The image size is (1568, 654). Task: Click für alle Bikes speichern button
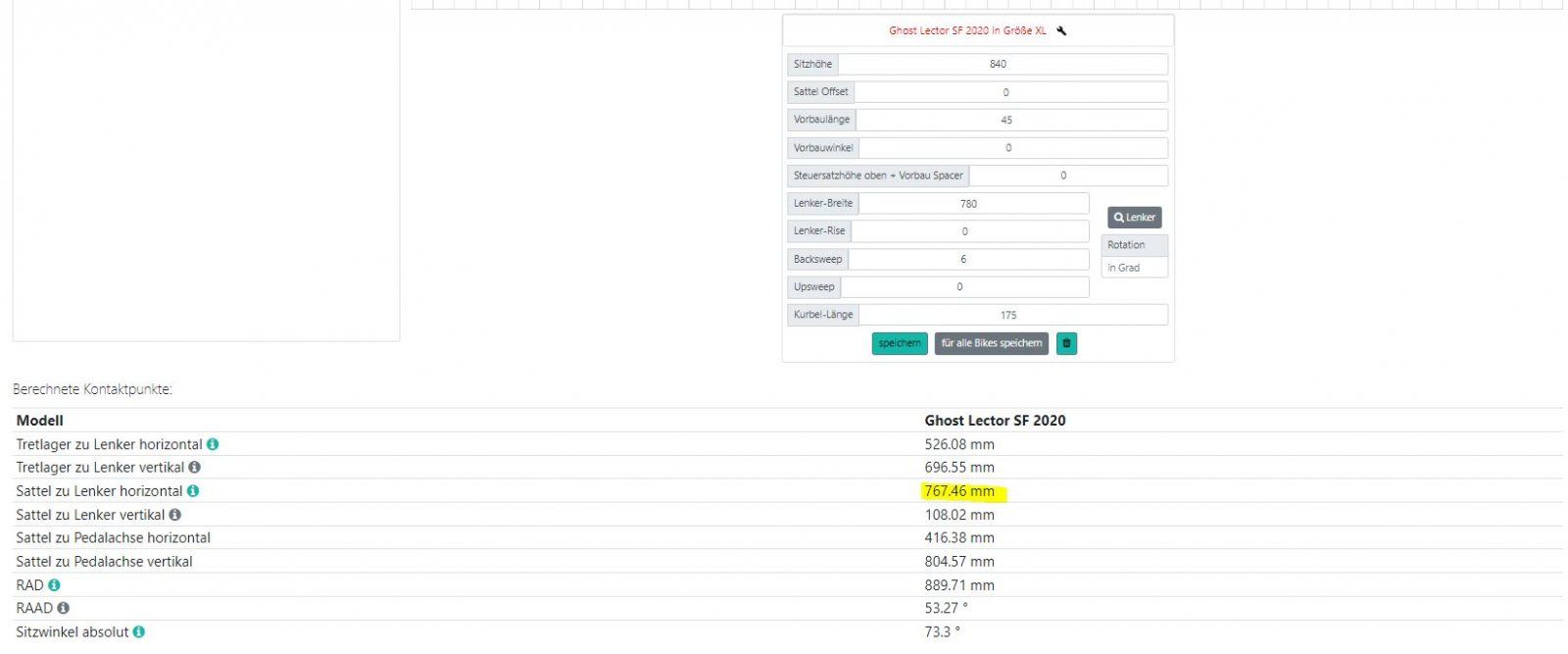[991, 343]
